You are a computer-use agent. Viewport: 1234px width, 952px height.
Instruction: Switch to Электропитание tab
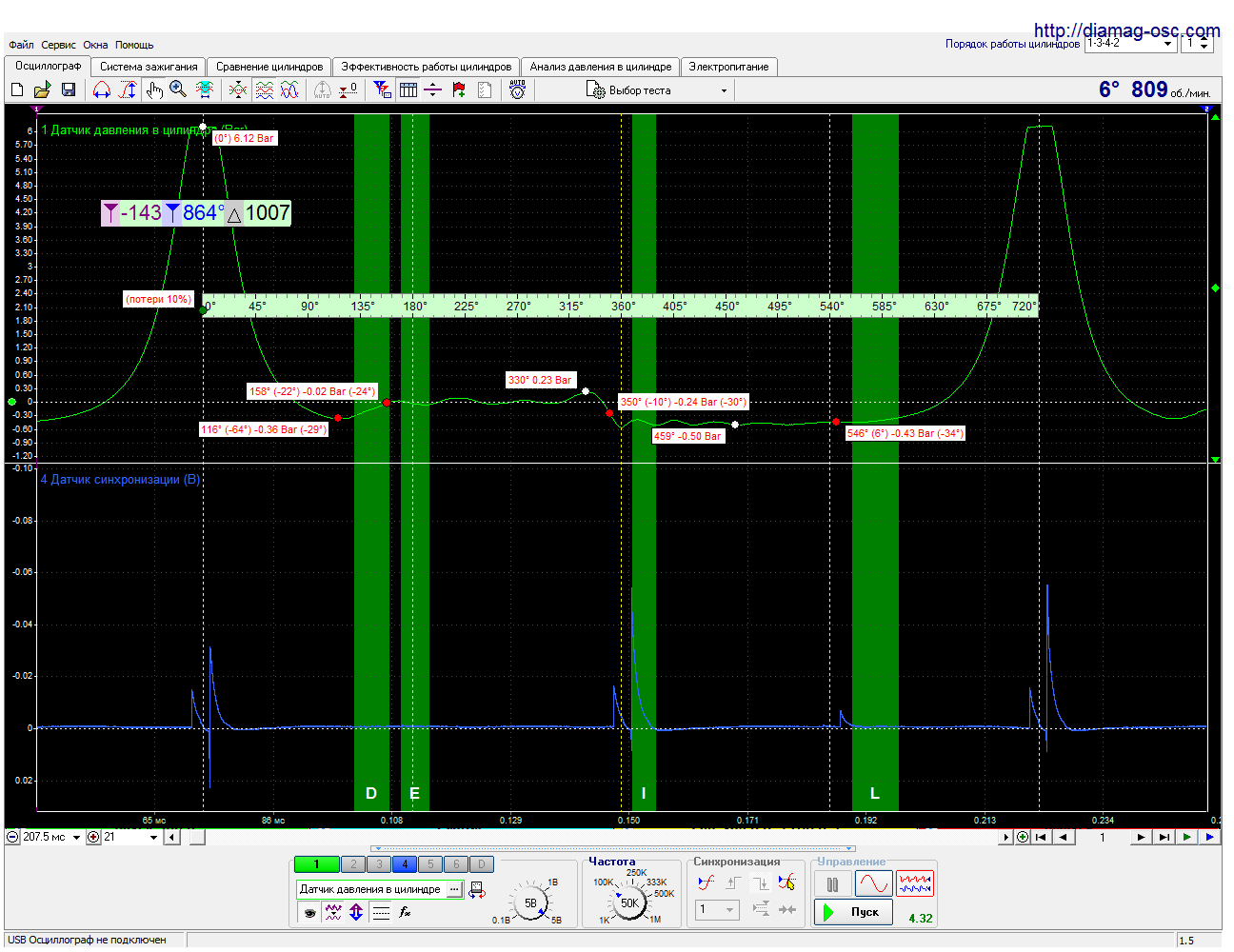click(728, 67)
